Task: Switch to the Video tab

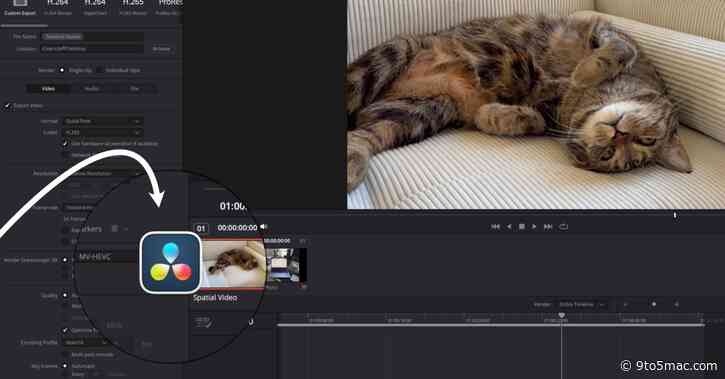Action: point(49,89)
